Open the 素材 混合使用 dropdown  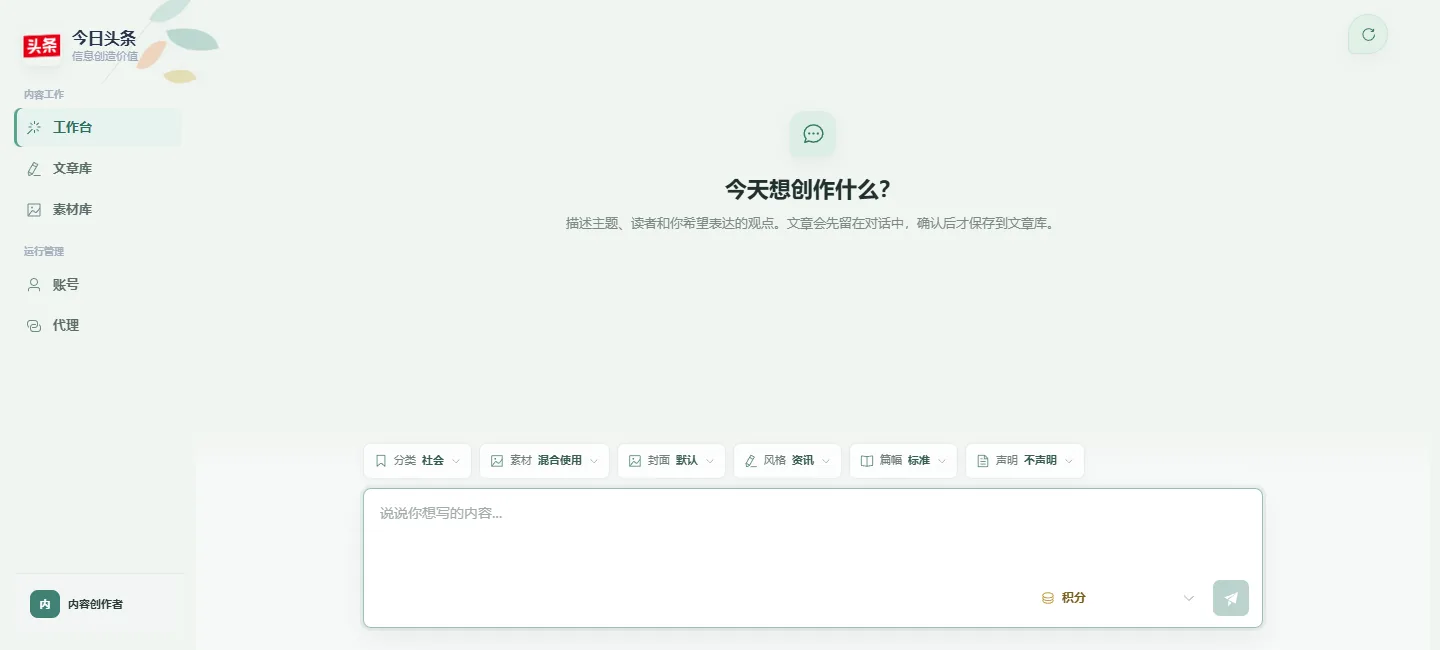[x=544, y=461]
